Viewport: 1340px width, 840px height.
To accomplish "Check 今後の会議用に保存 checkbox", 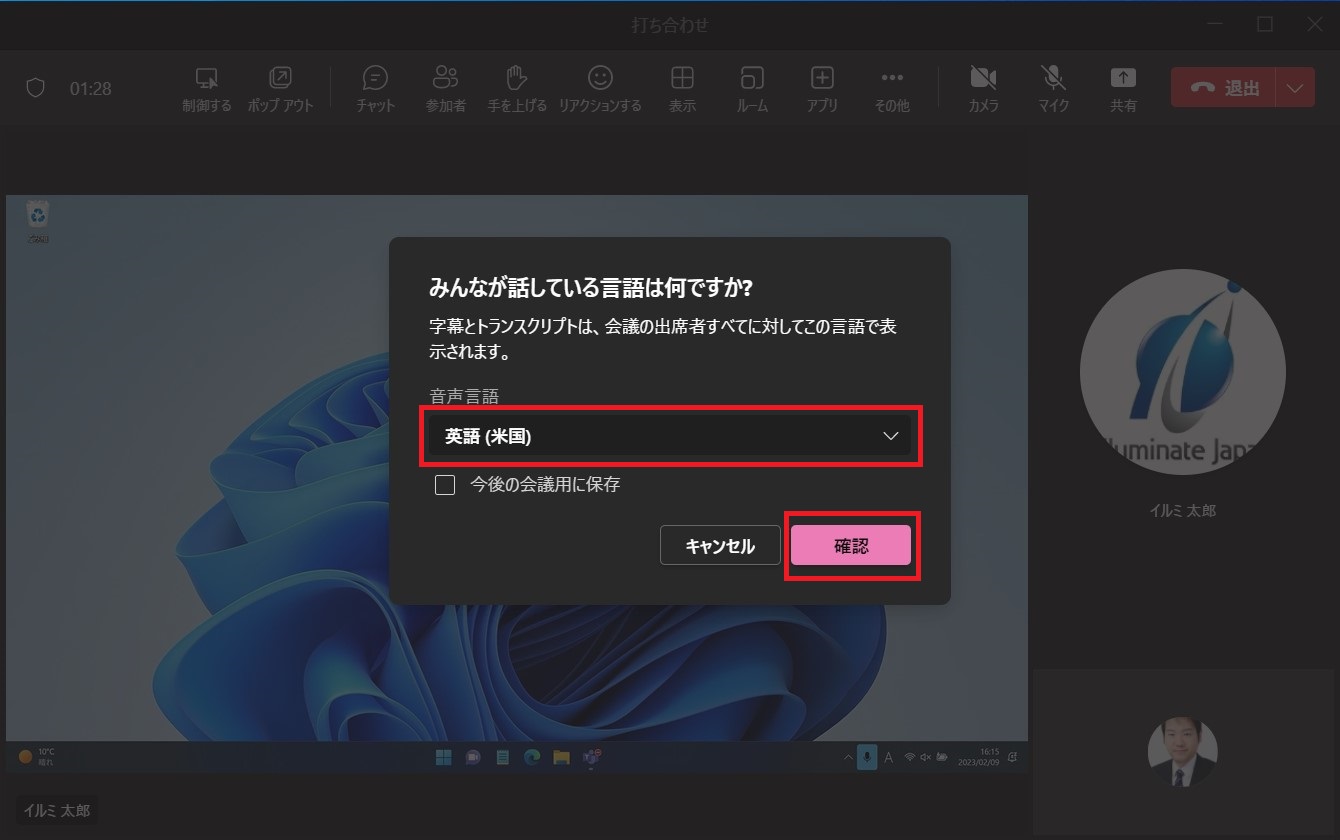I will [x=445, y=485].
